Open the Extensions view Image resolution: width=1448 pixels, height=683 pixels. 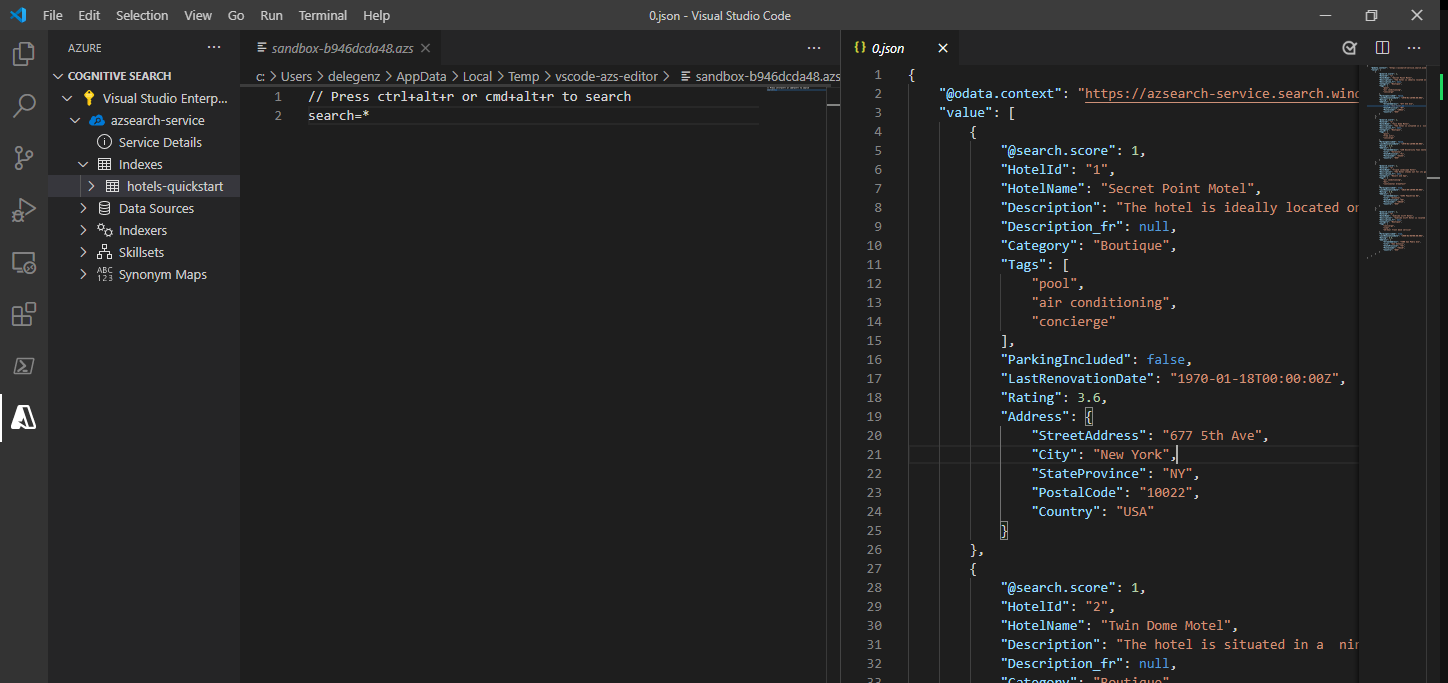point(23,315)
